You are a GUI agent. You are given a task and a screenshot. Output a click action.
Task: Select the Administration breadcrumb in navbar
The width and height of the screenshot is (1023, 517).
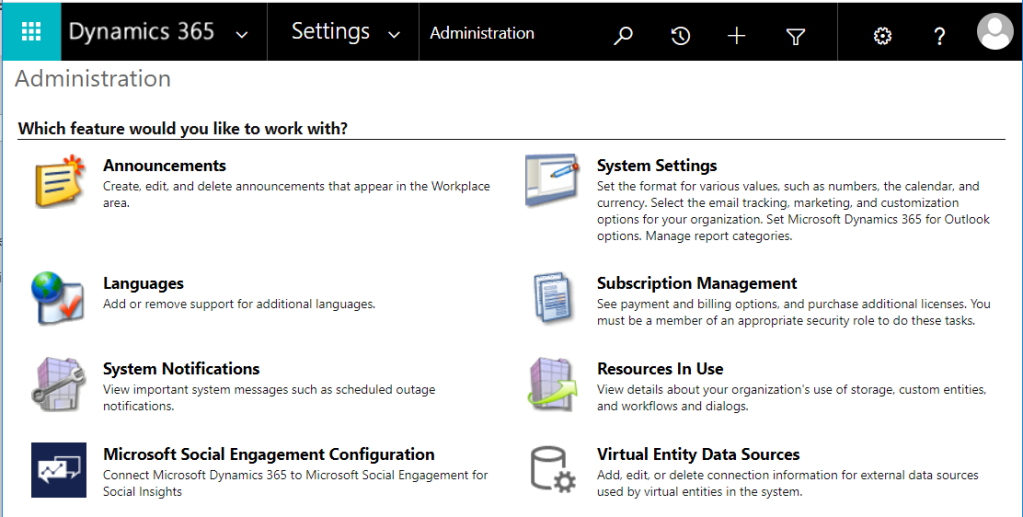(x=482, y=33)
